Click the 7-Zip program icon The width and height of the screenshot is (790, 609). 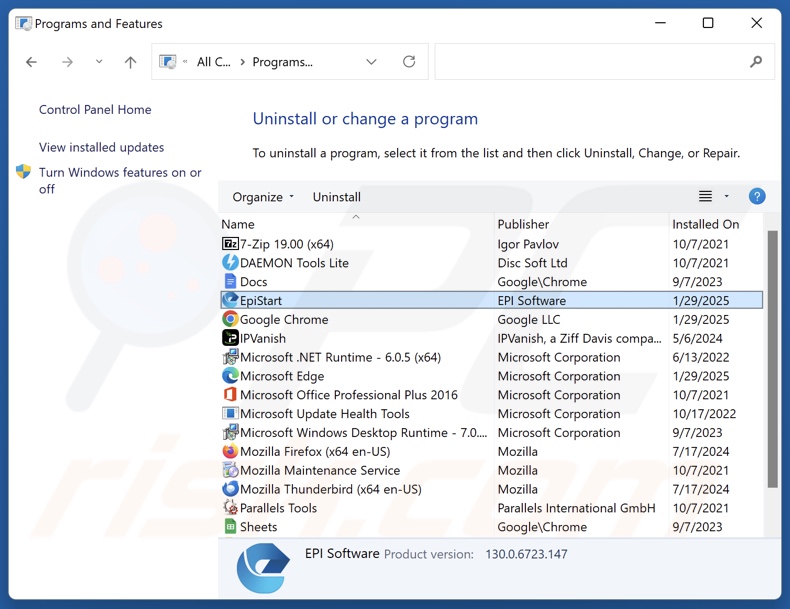230,244
